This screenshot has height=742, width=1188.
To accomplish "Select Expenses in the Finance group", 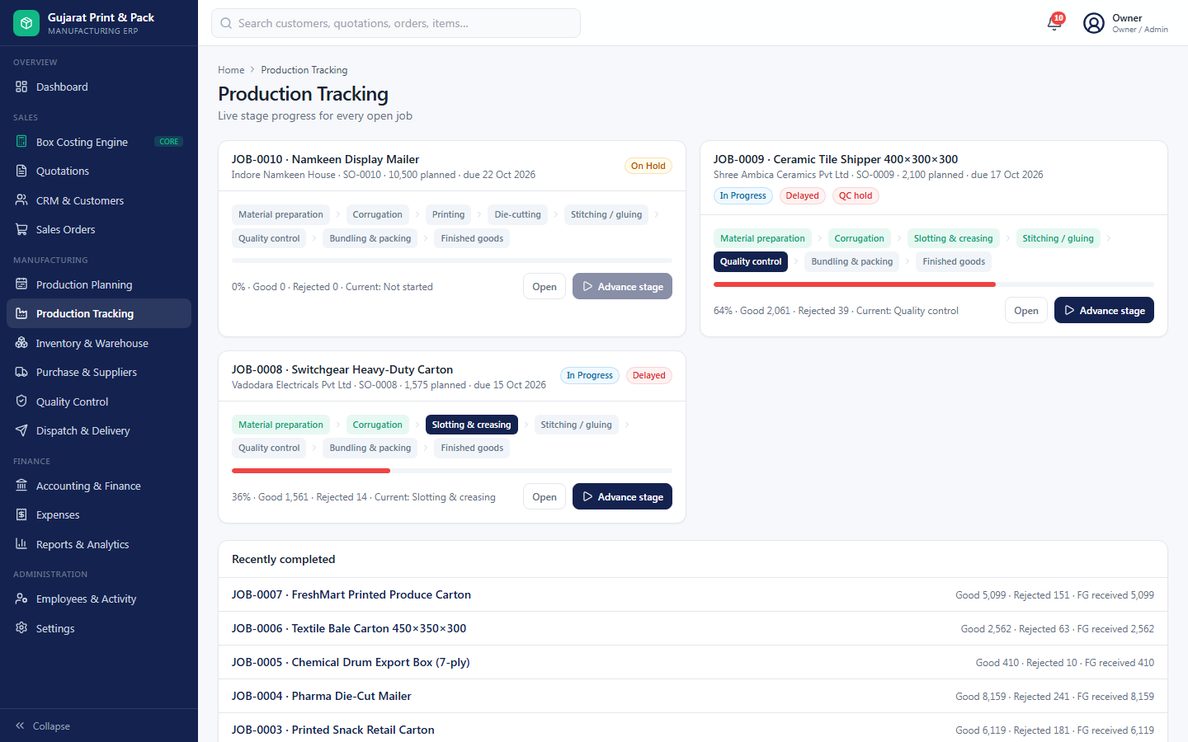I will click(x=98, y=514).
